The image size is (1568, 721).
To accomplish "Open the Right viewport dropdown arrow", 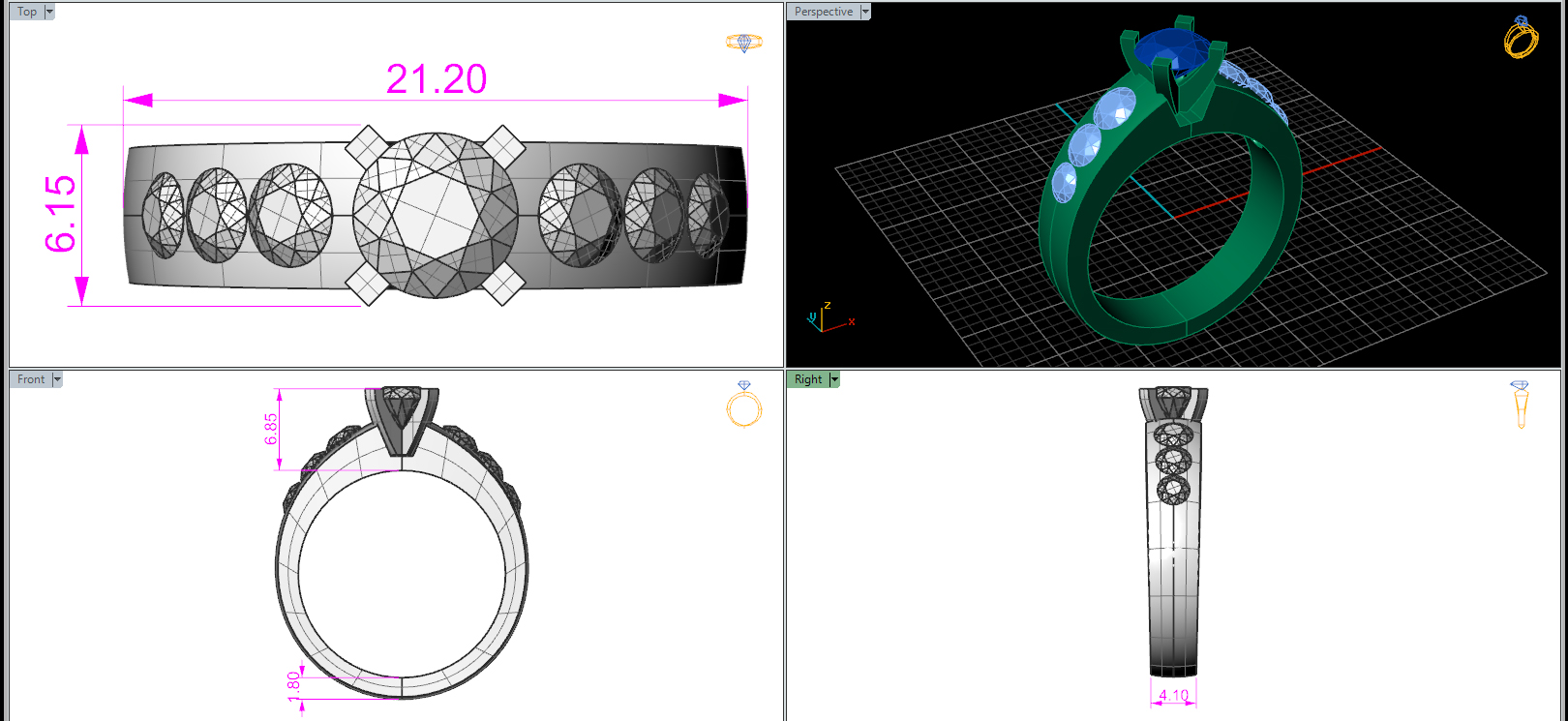I will click(x=834, y=379).
